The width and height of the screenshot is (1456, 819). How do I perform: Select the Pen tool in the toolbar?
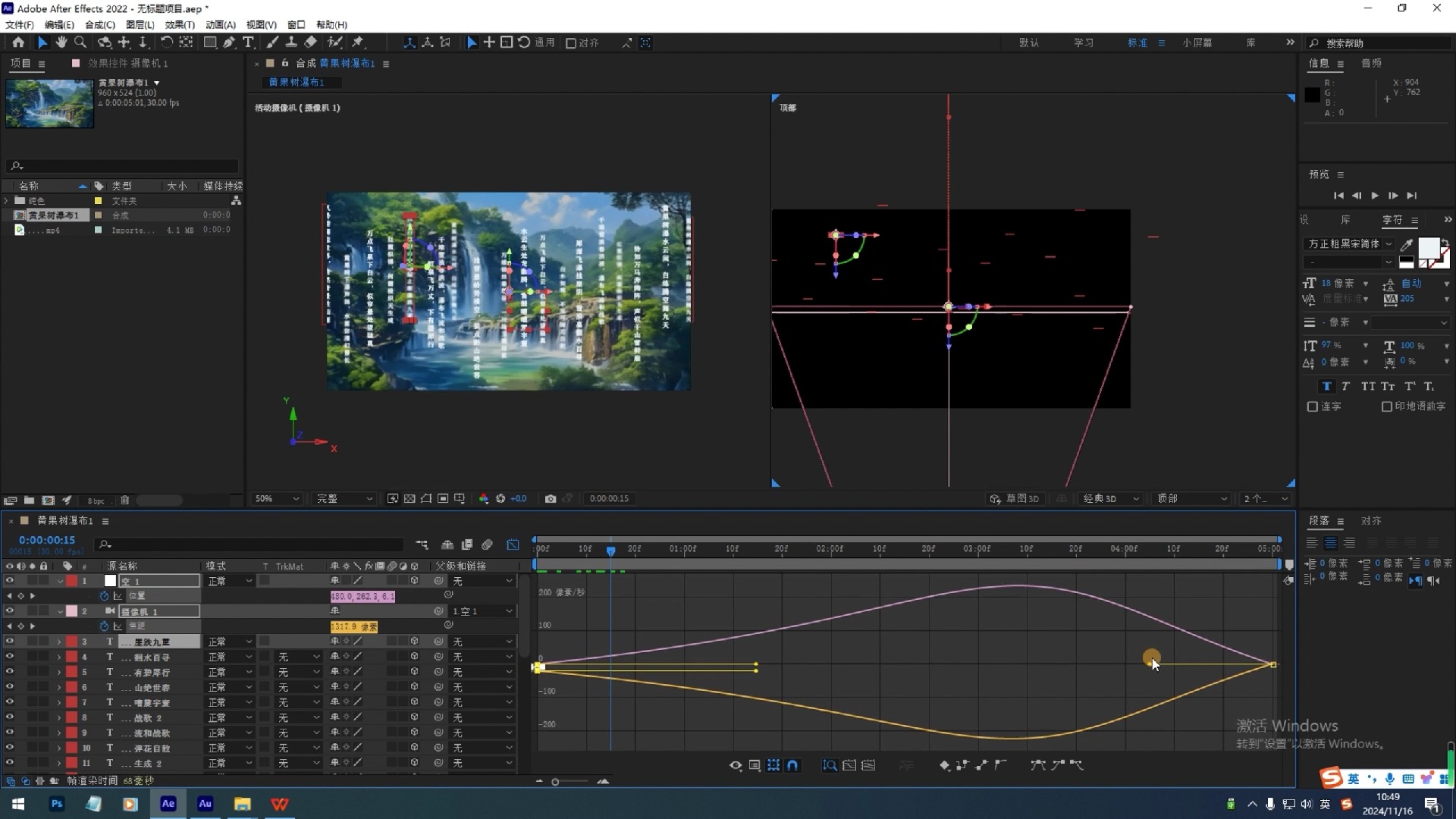point(229,42)
